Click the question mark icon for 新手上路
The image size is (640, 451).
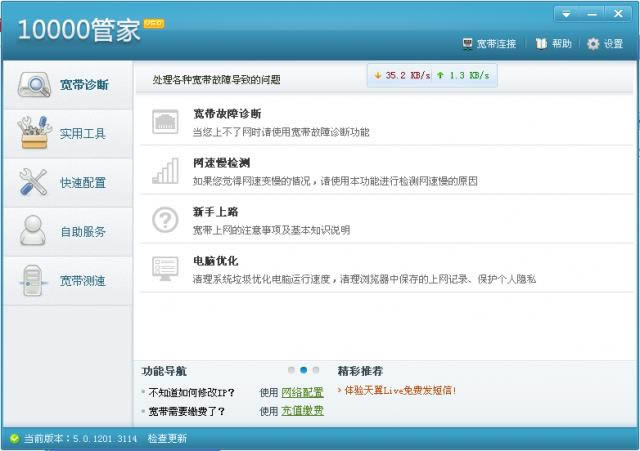(x=165, y=220)
